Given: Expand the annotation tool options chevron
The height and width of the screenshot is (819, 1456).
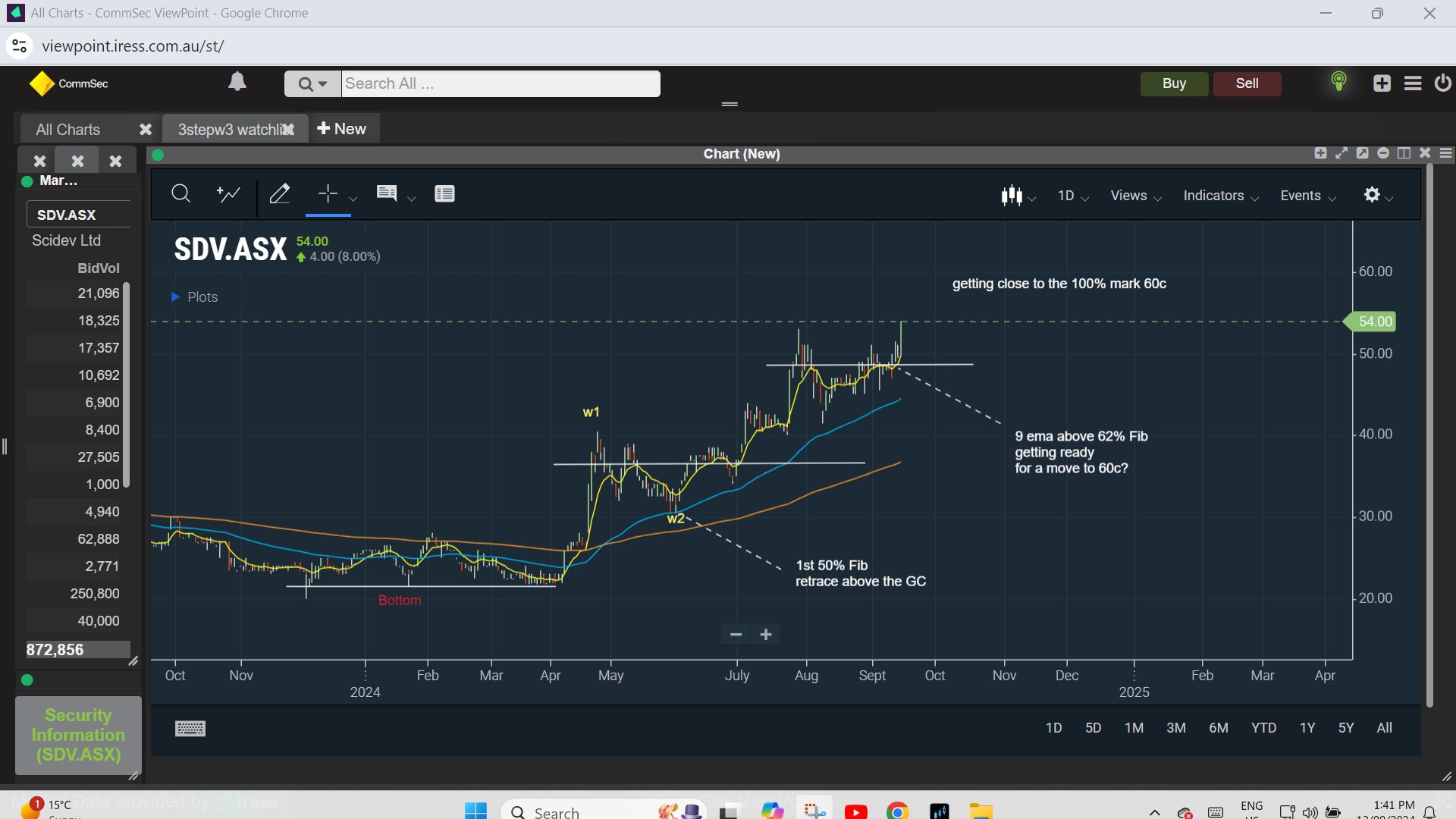Looking at the screenshot, I should click(x=412, y=199).
